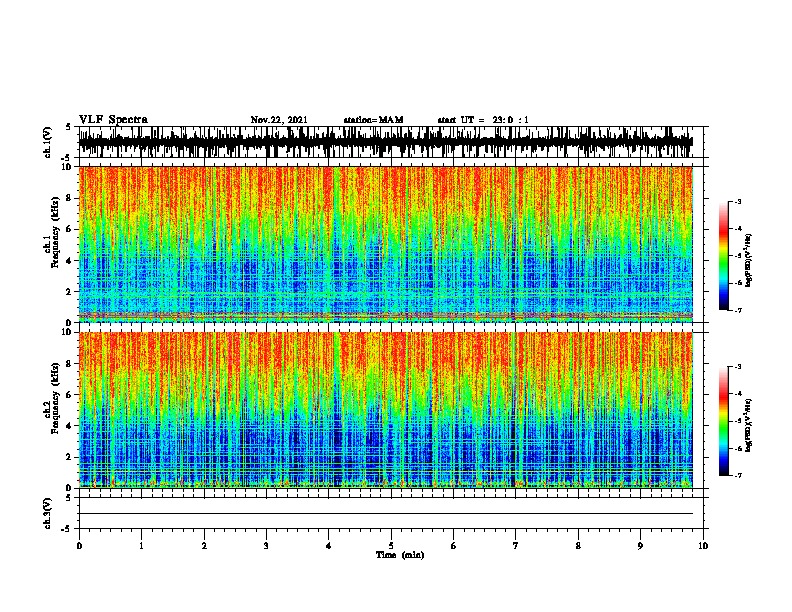This screenshot has width=792, height=612.
Task: Click the time axis tick label 6
Action: (x=454, y=546)
